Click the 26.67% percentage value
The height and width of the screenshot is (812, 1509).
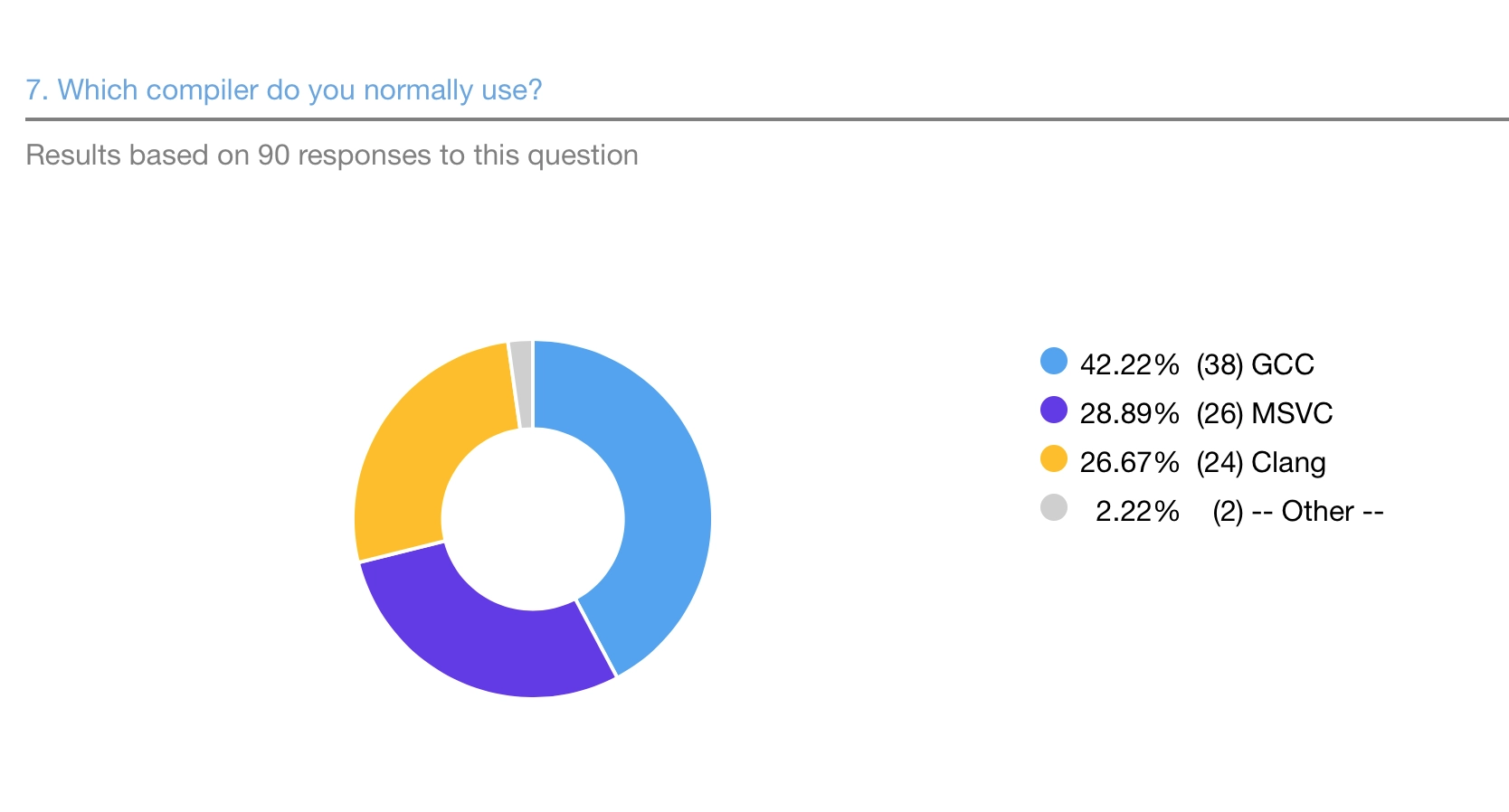(1130, 462)
